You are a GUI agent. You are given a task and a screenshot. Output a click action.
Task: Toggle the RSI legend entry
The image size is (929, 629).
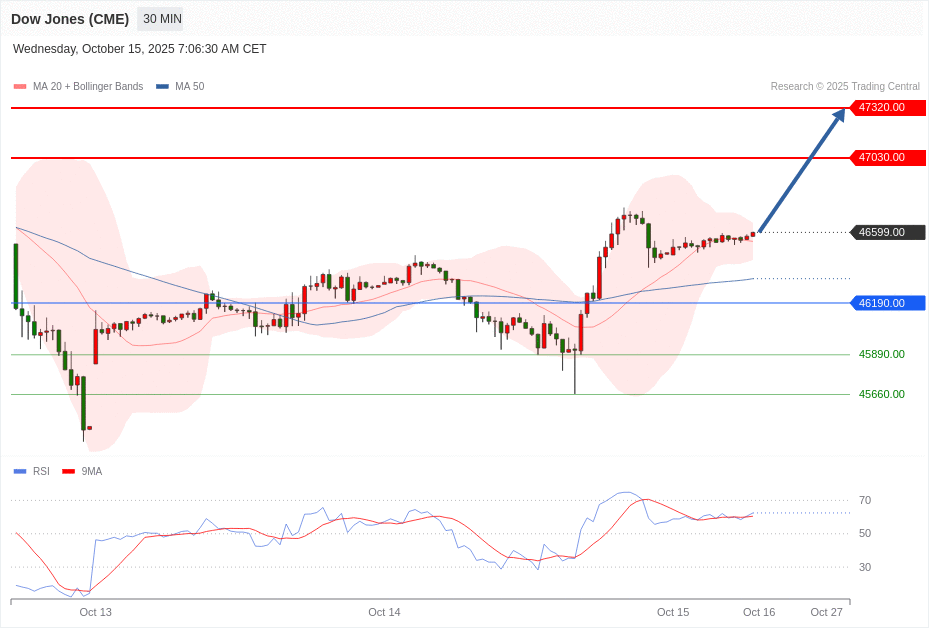coord(40,471)
